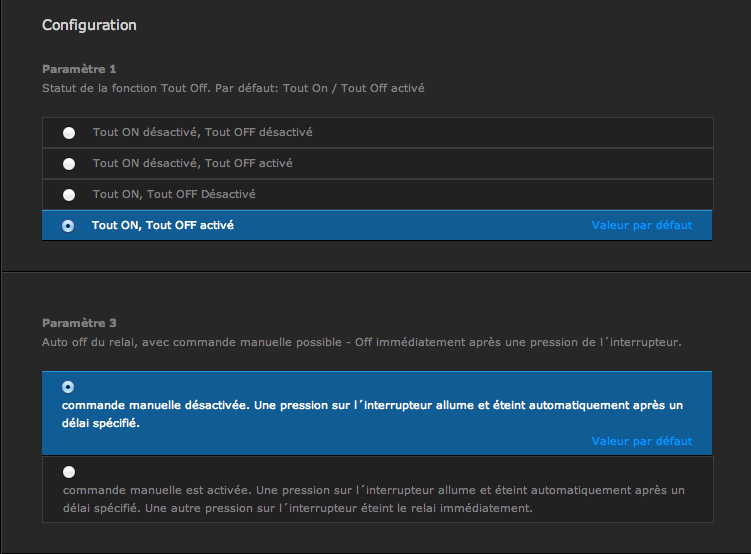Click 'Valeur par défaut' in Paramètre 1
The width and height of the screenshot is (751, 554).
pyautogui.click(x=641, y=226)
